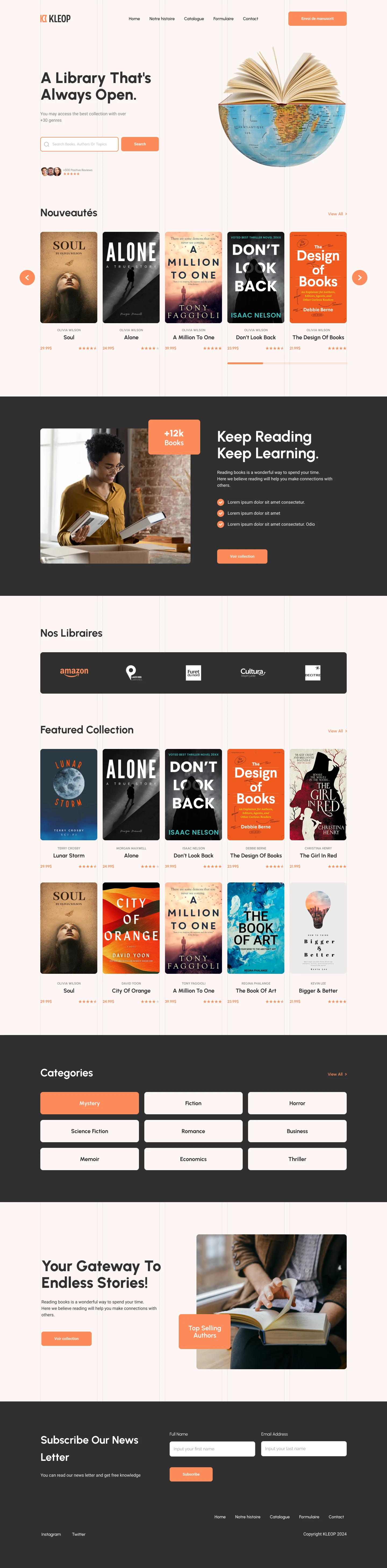Screen dimensions: 387x1568
Task: Select the Business category
Action: click(x=298, y=1131)
